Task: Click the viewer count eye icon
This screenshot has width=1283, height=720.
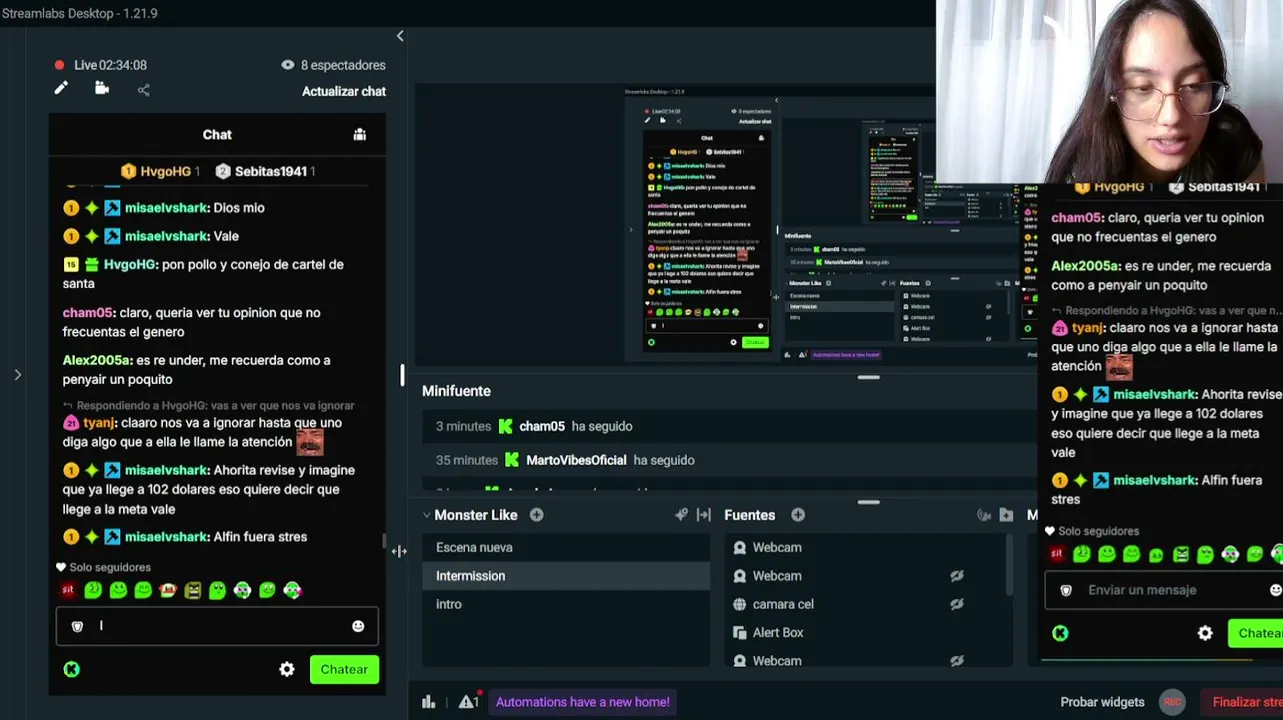Action: [x=288, y=65]
